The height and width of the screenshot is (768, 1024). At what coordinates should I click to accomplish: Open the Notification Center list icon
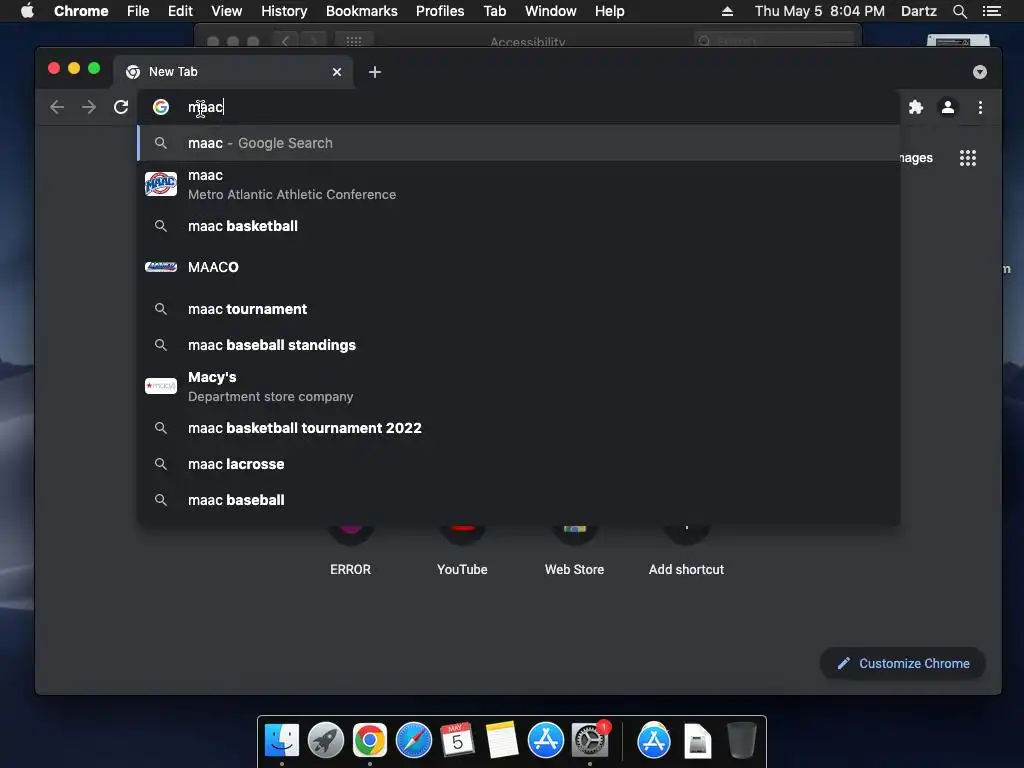point(991,11)
